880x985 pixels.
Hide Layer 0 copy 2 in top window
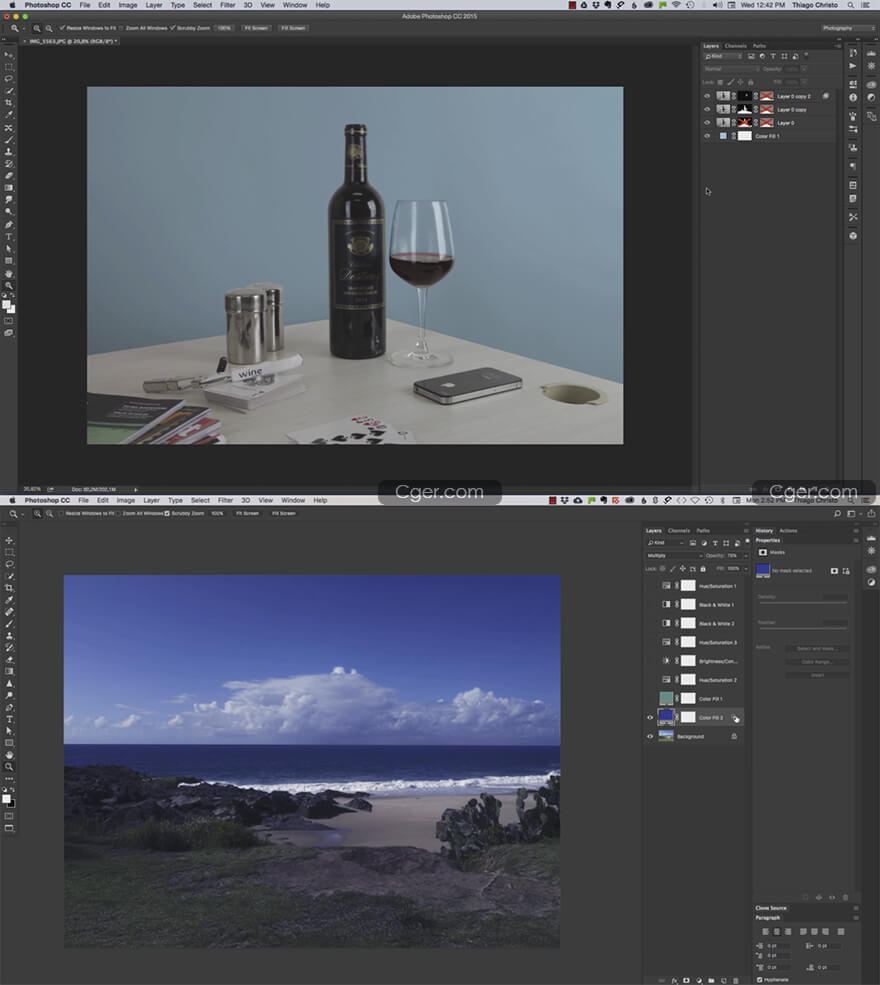pos(707,96)
